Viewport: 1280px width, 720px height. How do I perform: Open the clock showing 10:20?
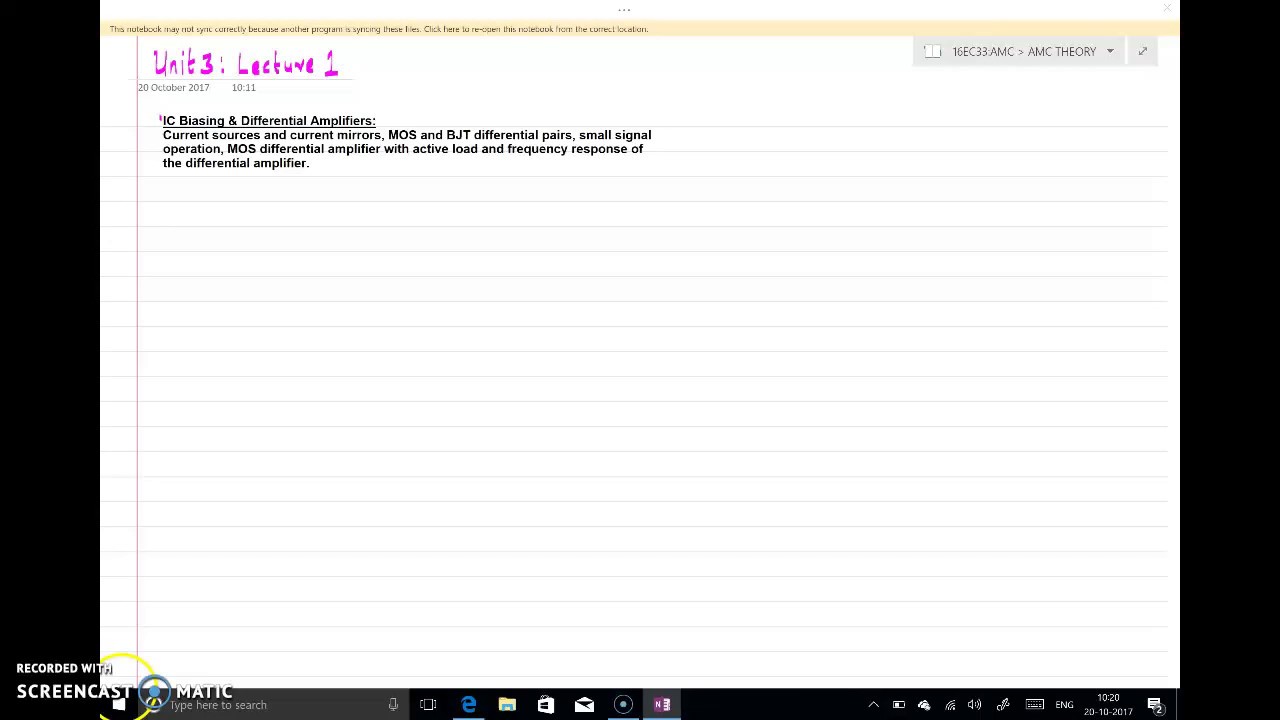(1108, 705)
